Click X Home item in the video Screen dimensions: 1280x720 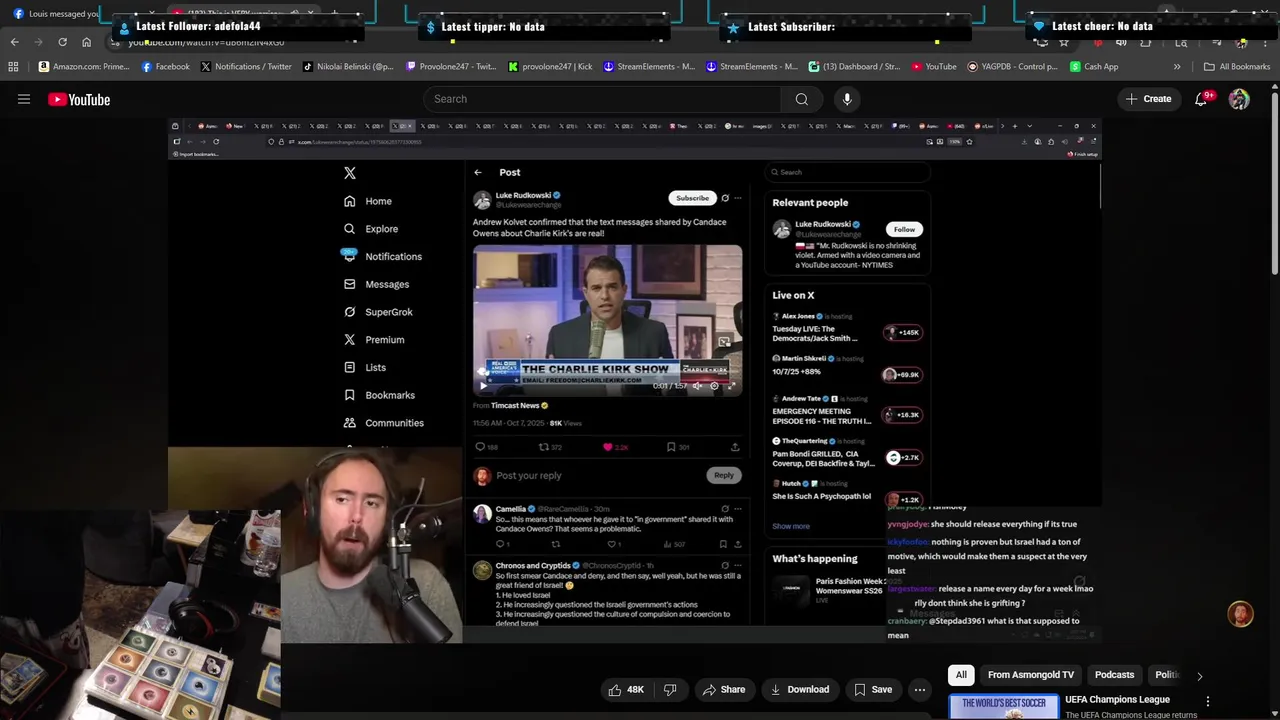[368, 201]
